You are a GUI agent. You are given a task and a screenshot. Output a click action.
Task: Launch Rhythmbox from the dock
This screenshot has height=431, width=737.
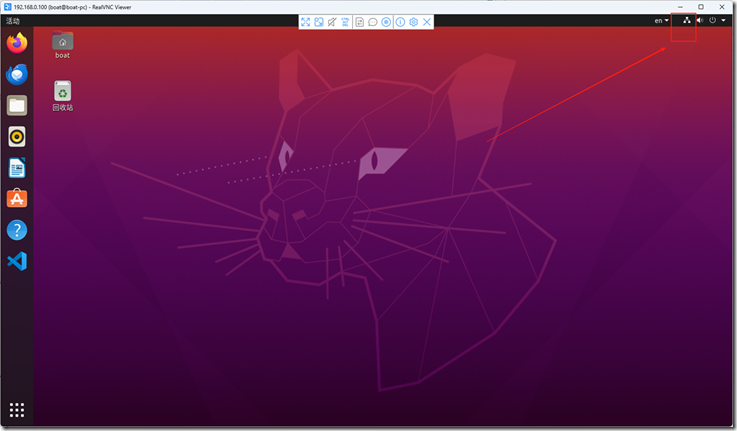coord(17,137)
